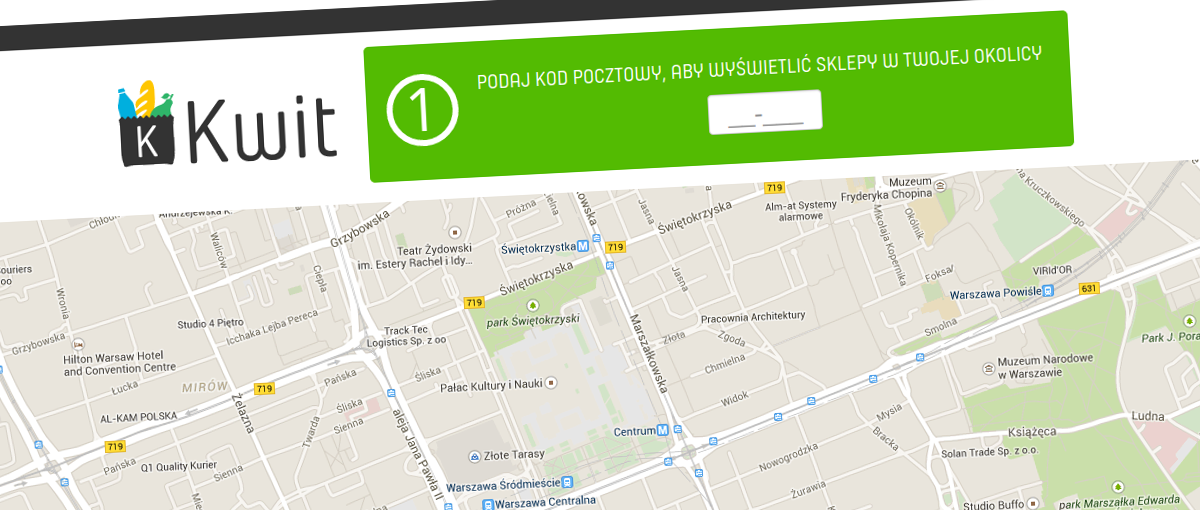Open the Warszawa Śródmieście station icon
Image resolution: width=1200 pixels, height=510 pixels.
click(x=567, y=483)
